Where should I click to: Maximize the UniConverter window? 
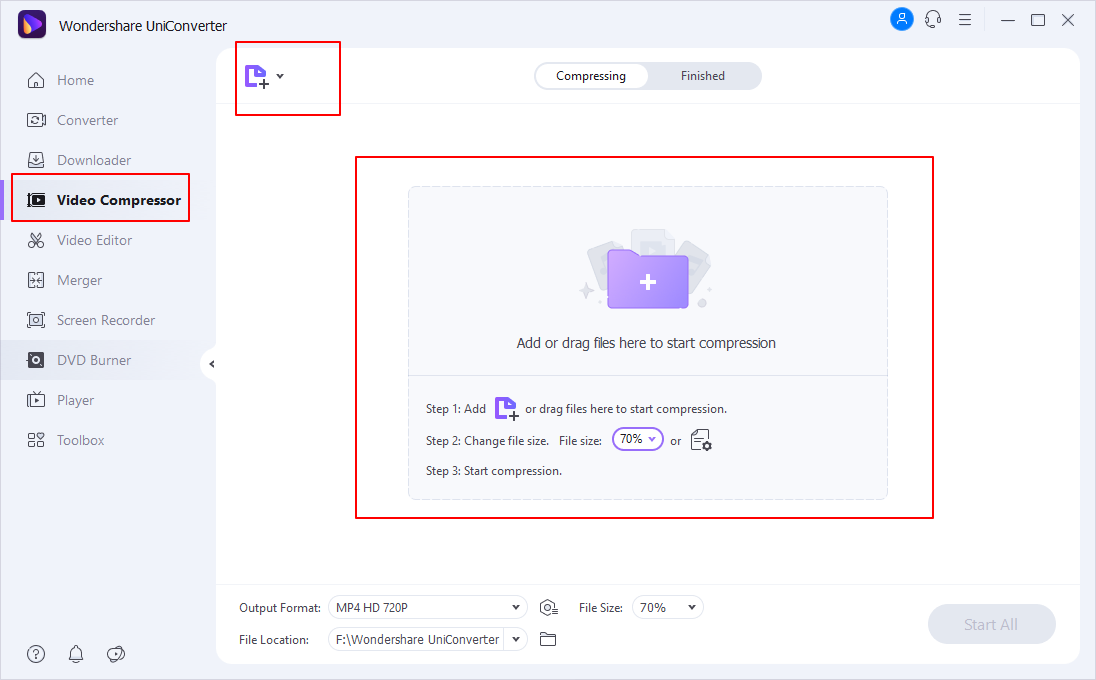[1038, 20]
